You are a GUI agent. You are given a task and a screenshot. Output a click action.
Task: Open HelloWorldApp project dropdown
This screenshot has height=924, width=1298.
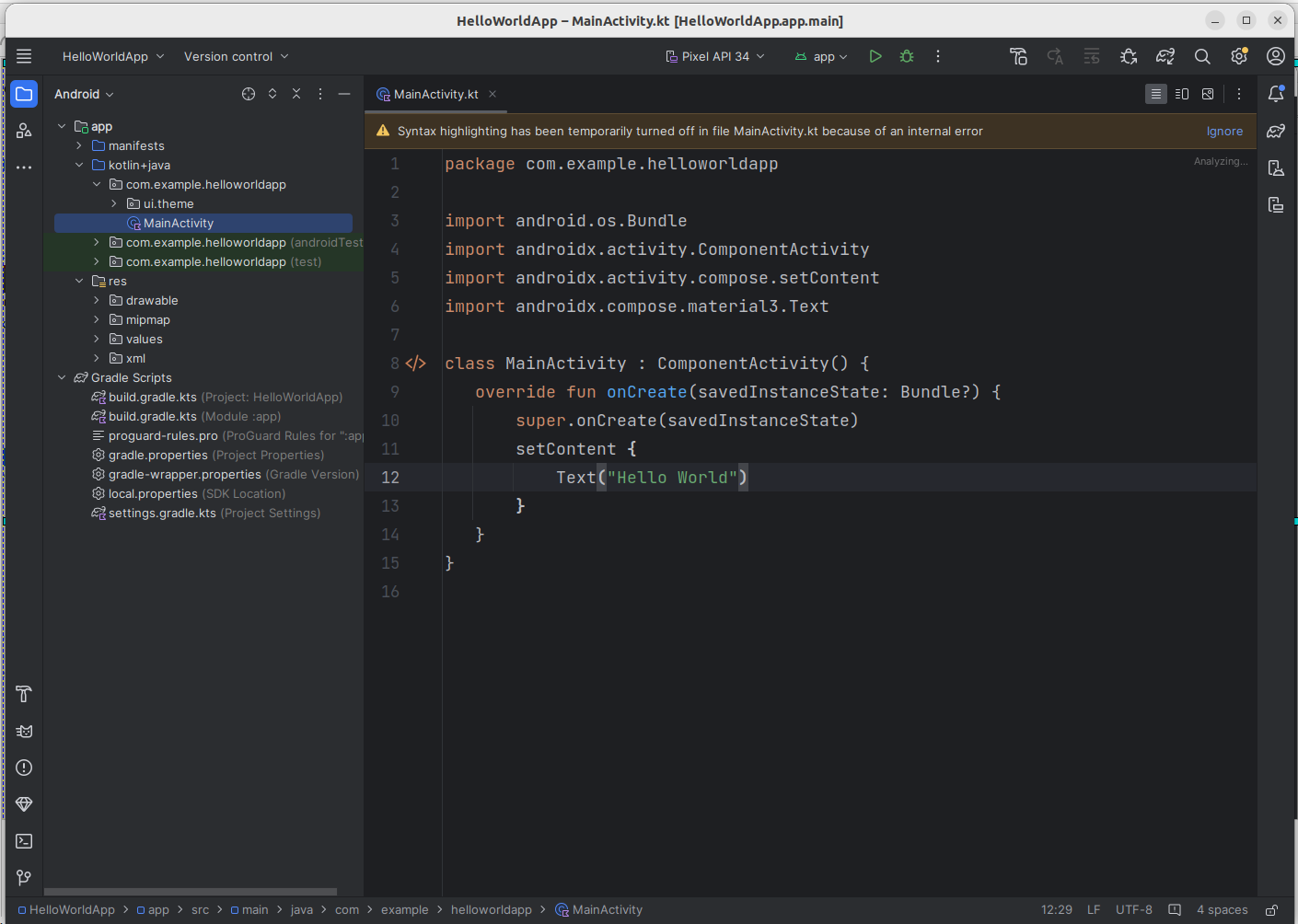click(113, 56)
